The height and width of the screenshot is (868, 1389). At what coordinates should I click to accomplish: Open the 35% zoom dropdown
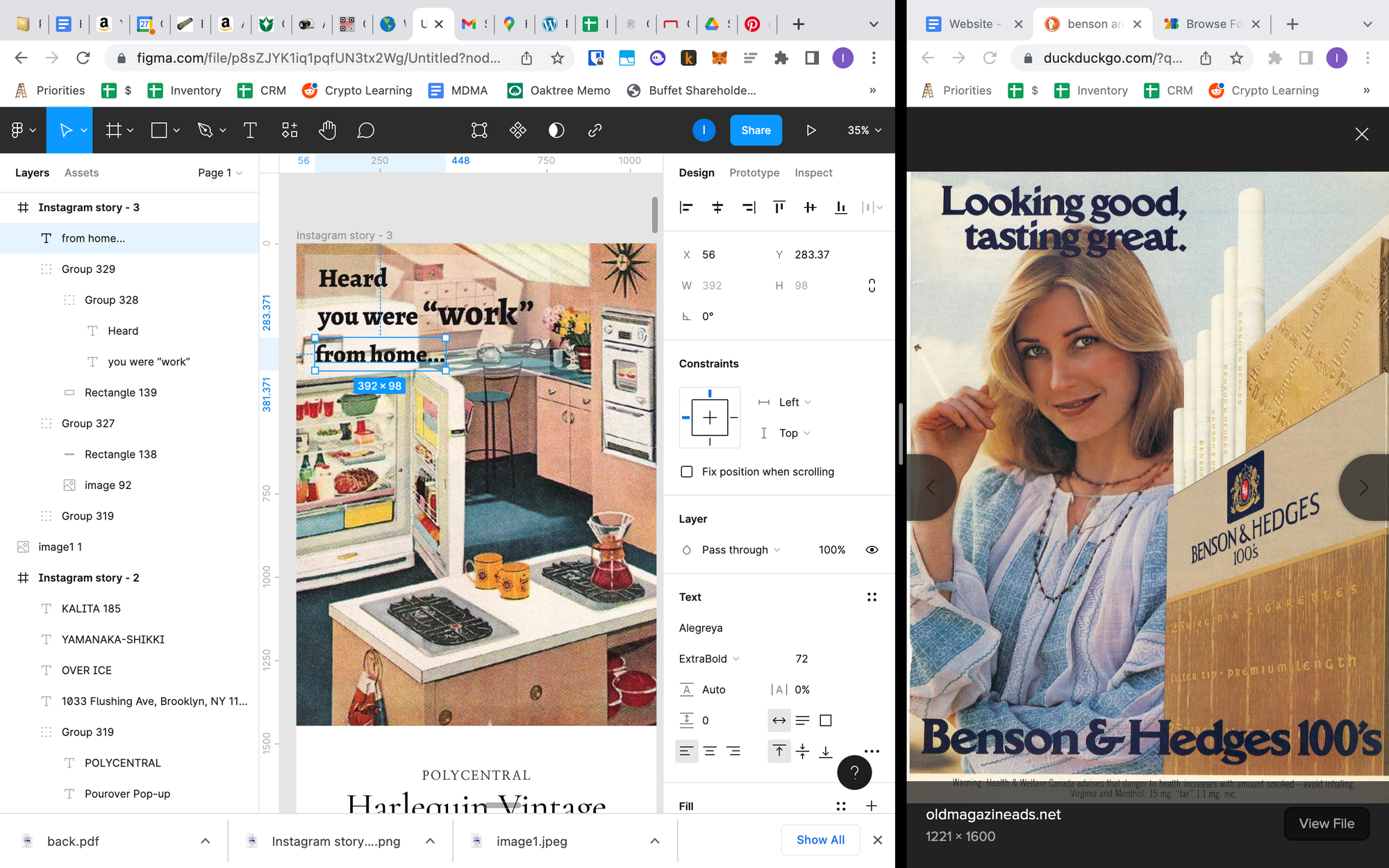click(x=864, y=130)
